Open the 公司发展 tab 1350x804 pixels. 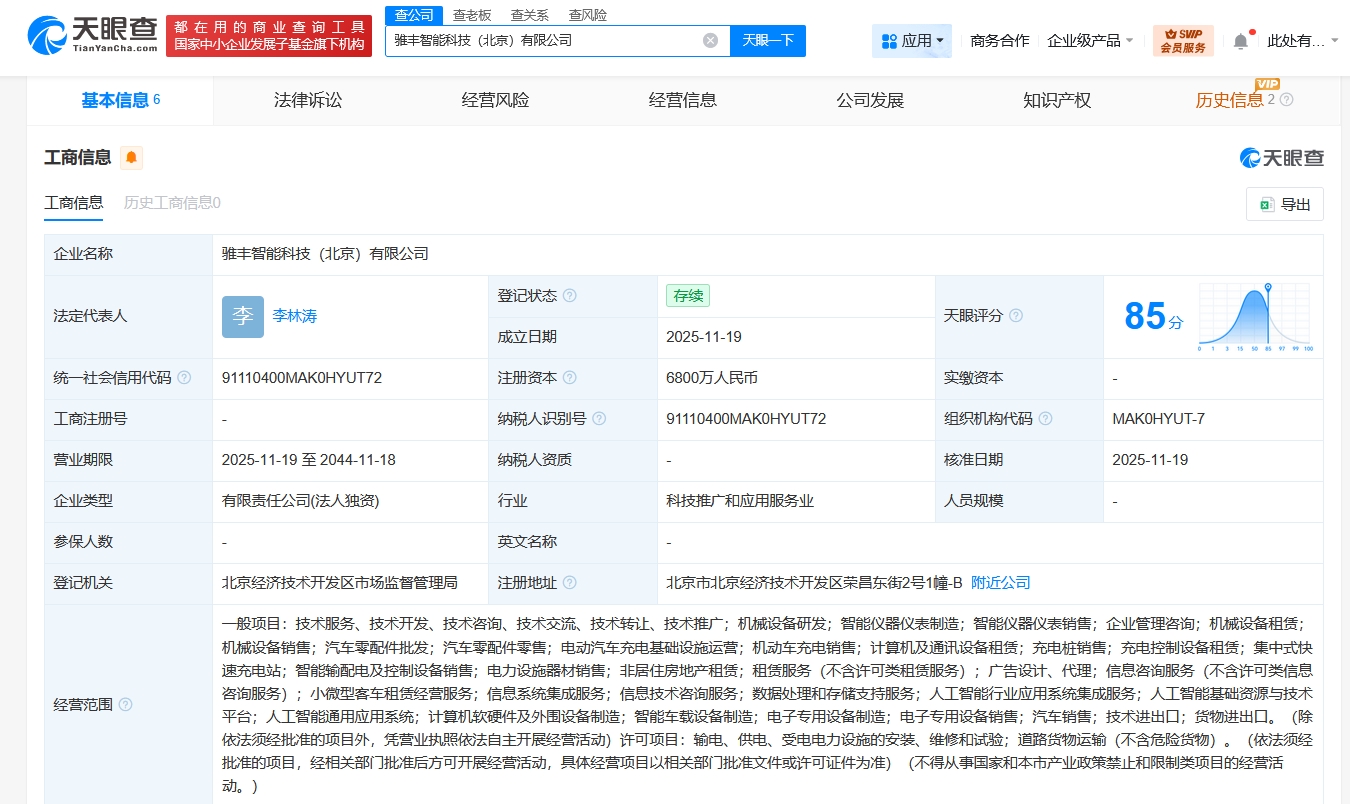tap(869, 99)
